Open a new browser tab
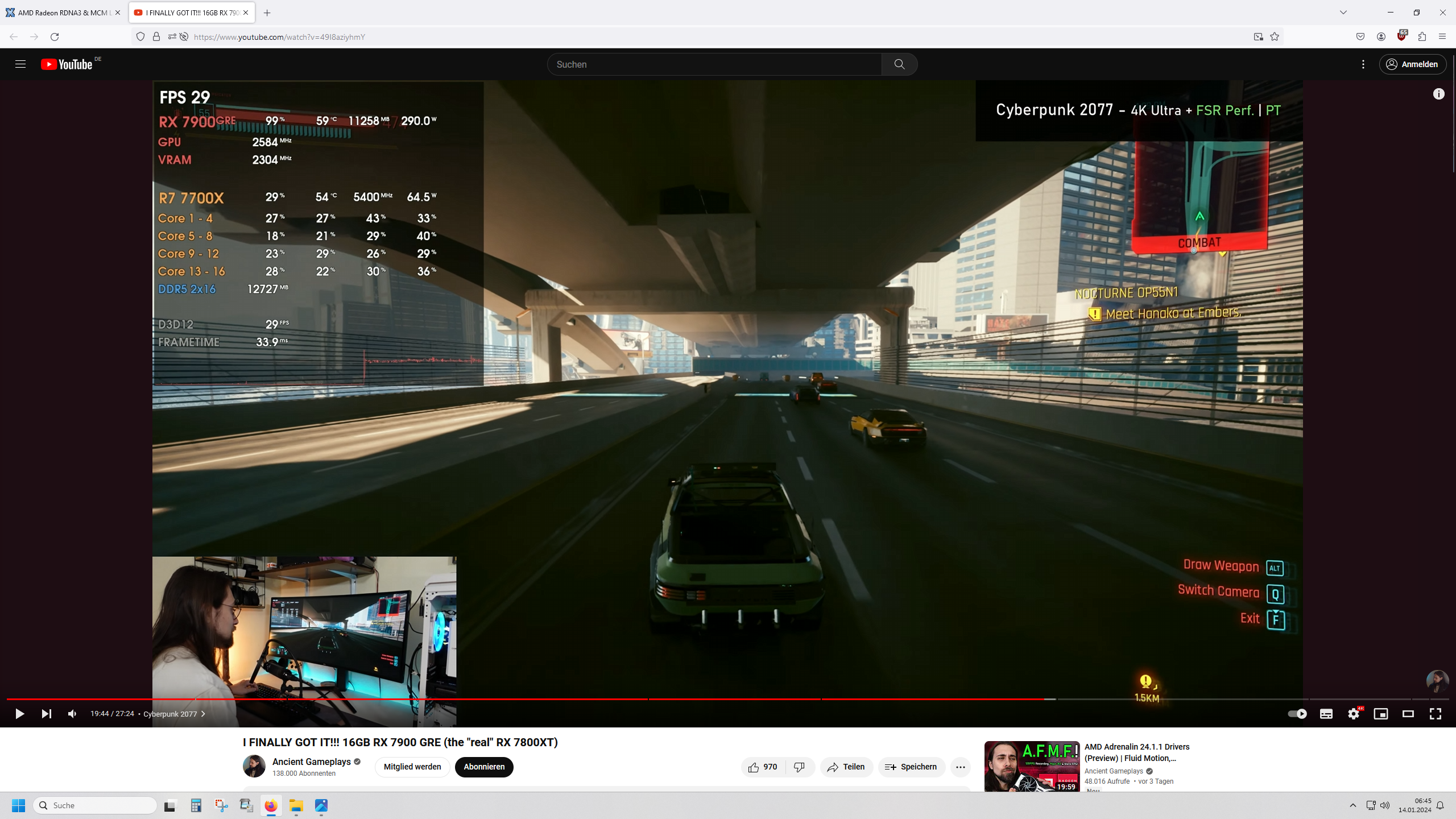Viewport: 1456px width, 819px height. tap(267, 13)
